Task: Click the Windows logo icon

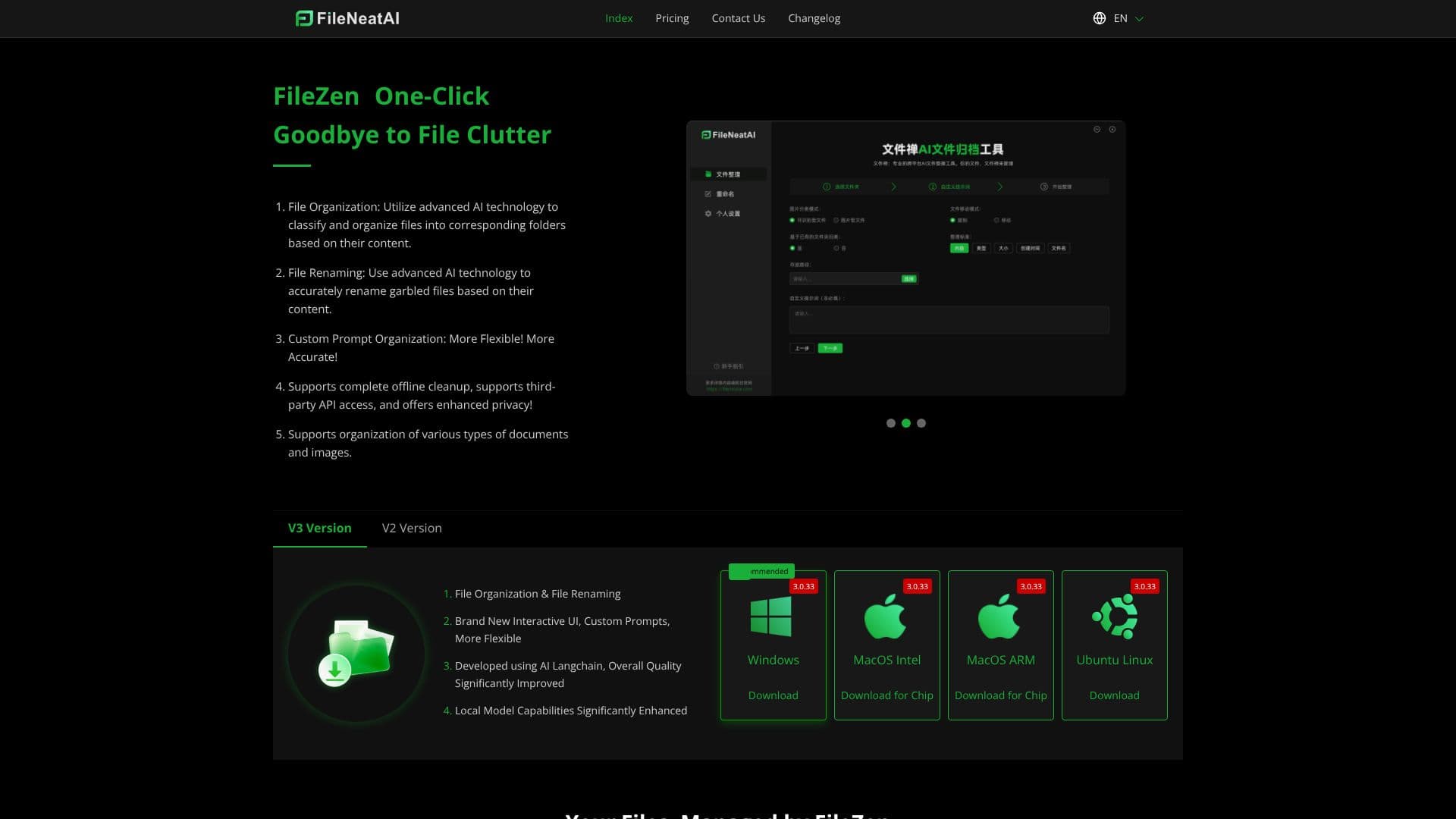Action: (770, 617)
